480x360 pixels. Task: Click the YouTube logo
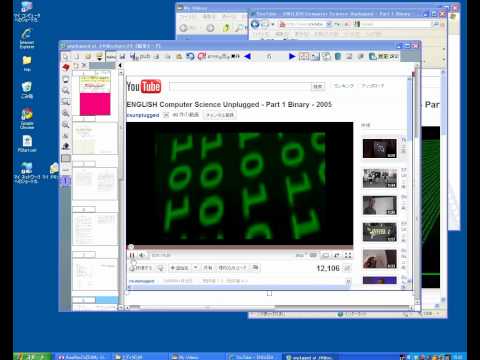[144, 87]
